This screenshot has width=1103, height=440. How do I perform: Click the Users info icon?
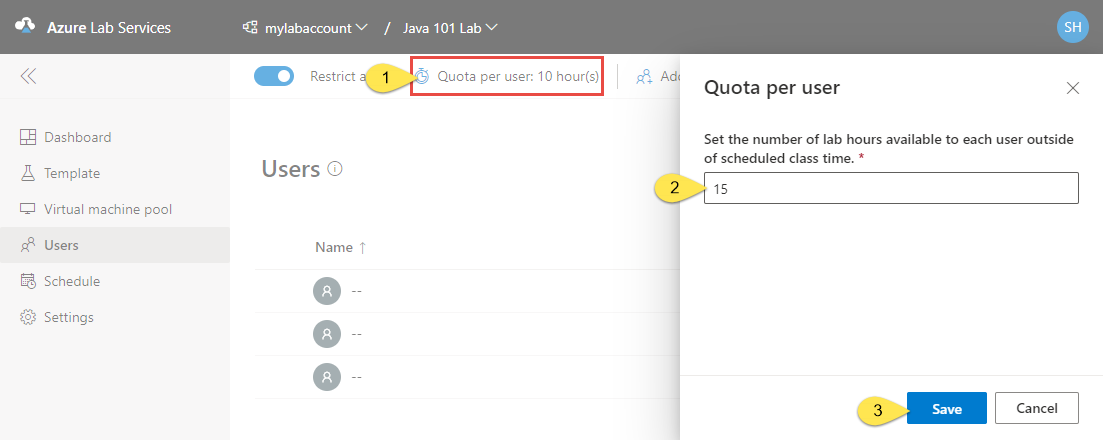335,169
